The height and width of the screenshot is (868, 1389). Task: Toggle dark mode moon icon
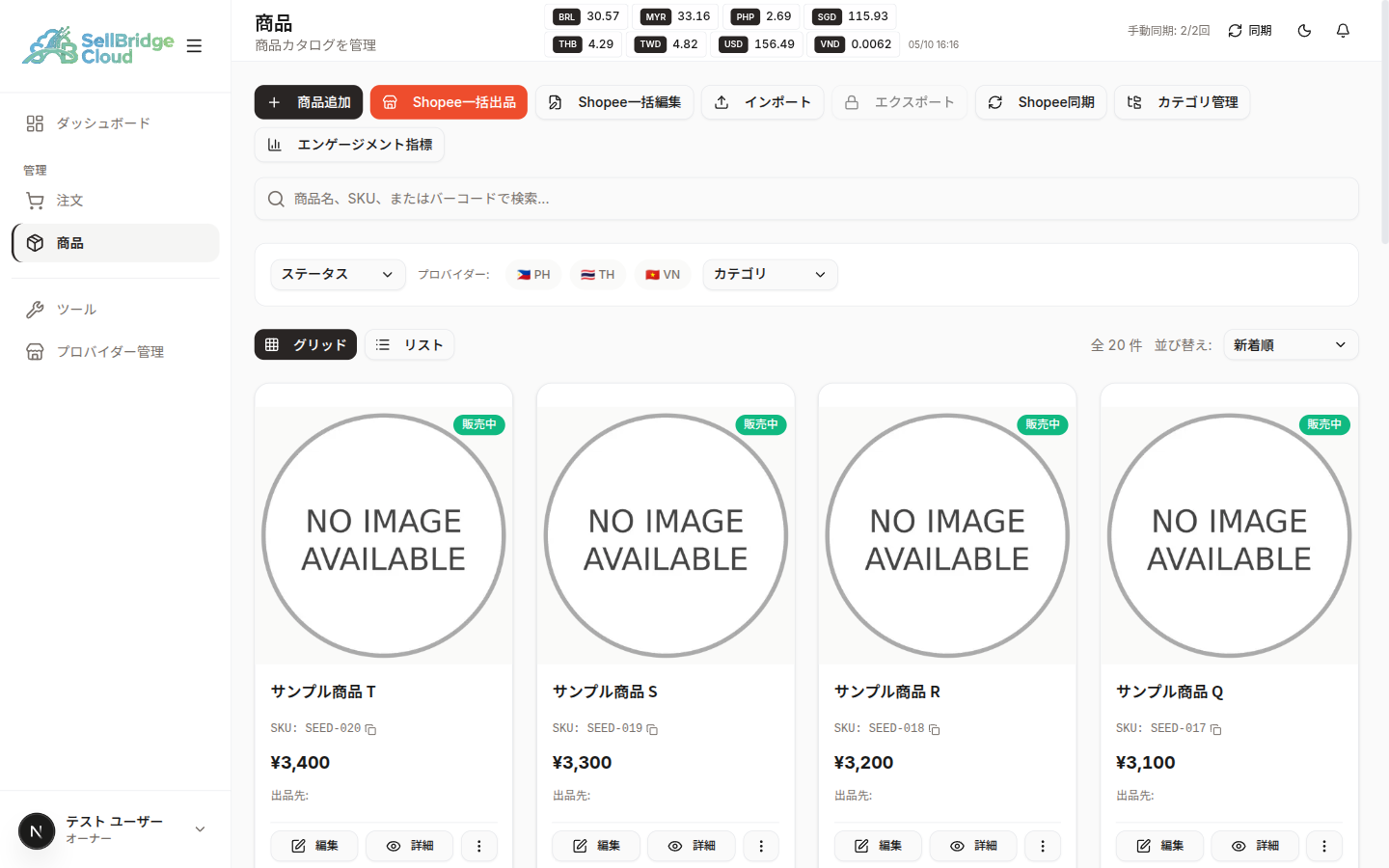(x=1304, y=31)
